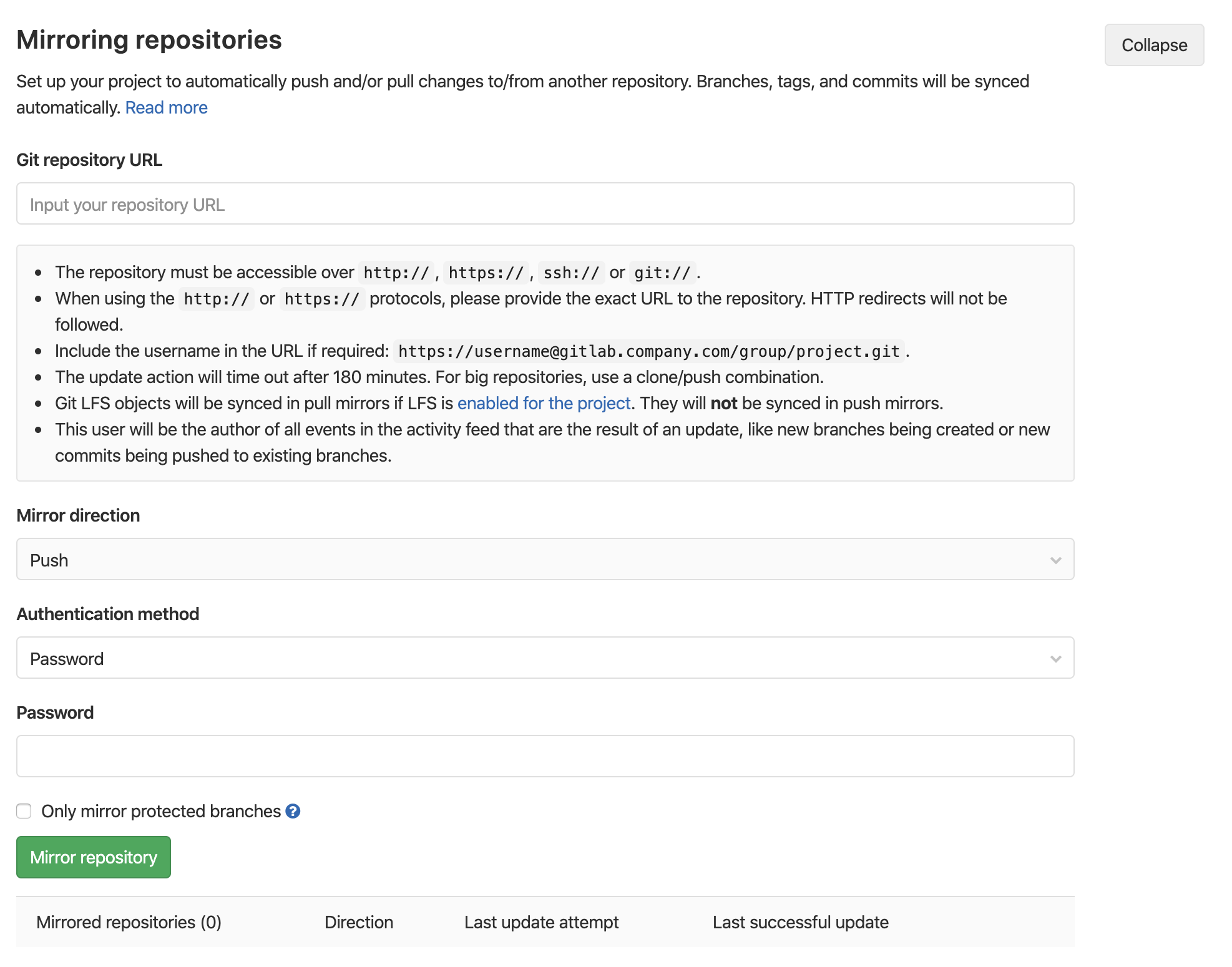The height and width of the screenshot is (967, 1232).
Task: Click the Last successful update column header
Action: coord(800,922)
